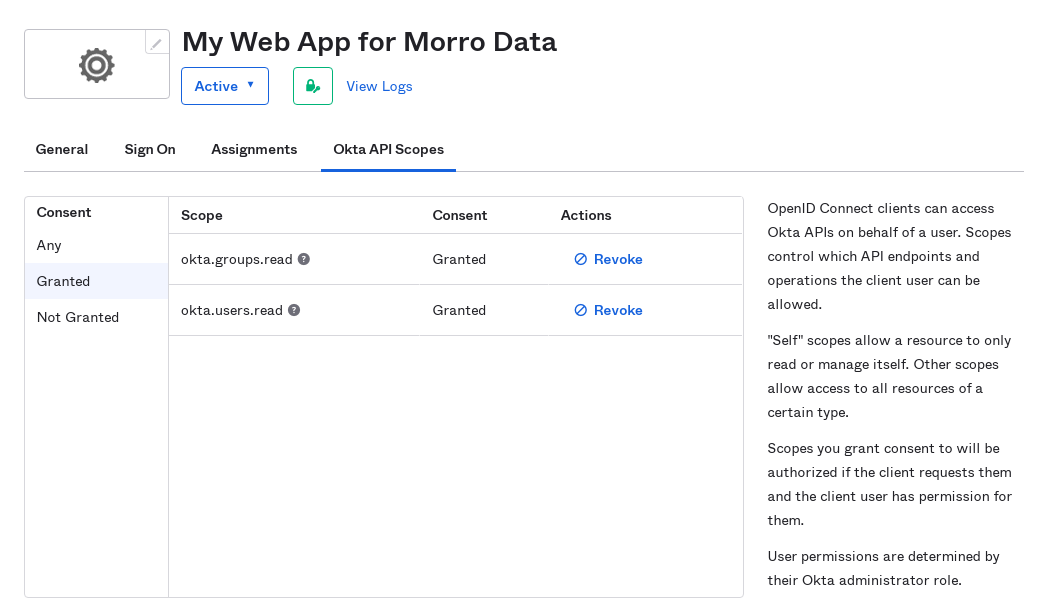Switch to the Sign On tab
Viewport: 1038px width, 616px height.
click(150, 150)
